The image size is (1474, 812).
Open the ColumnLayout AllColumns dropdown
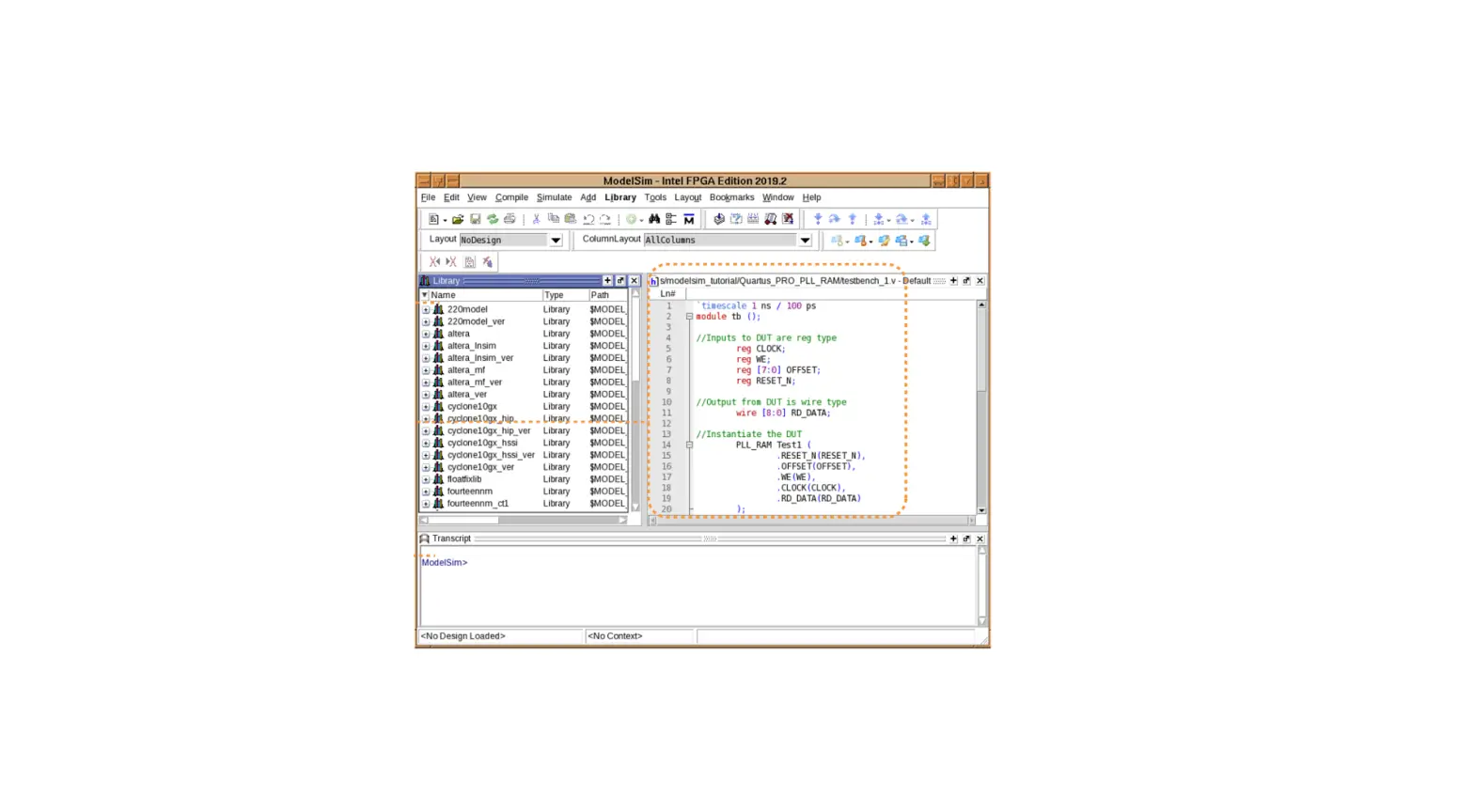[x=805, y=241]
